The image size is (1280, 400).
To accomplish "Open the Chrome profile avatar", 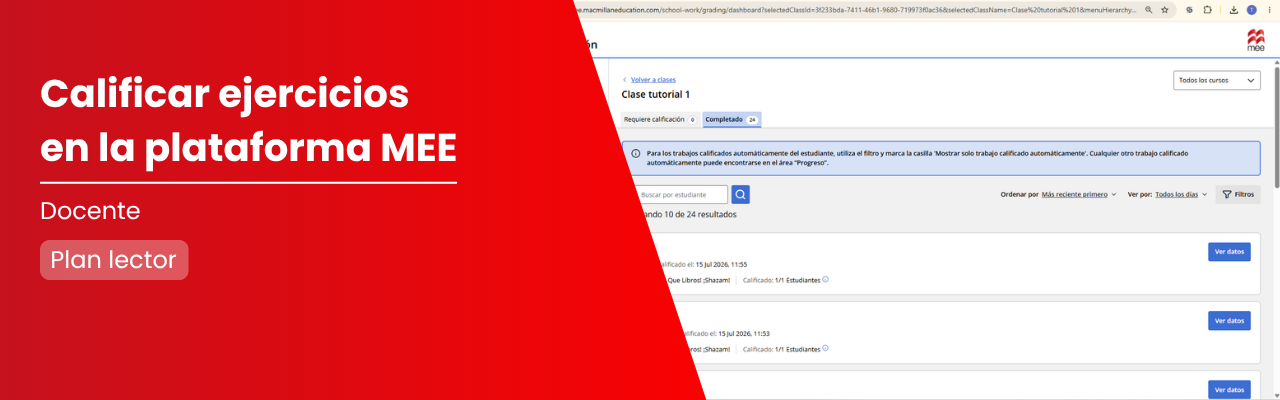I will [1251, 9].
